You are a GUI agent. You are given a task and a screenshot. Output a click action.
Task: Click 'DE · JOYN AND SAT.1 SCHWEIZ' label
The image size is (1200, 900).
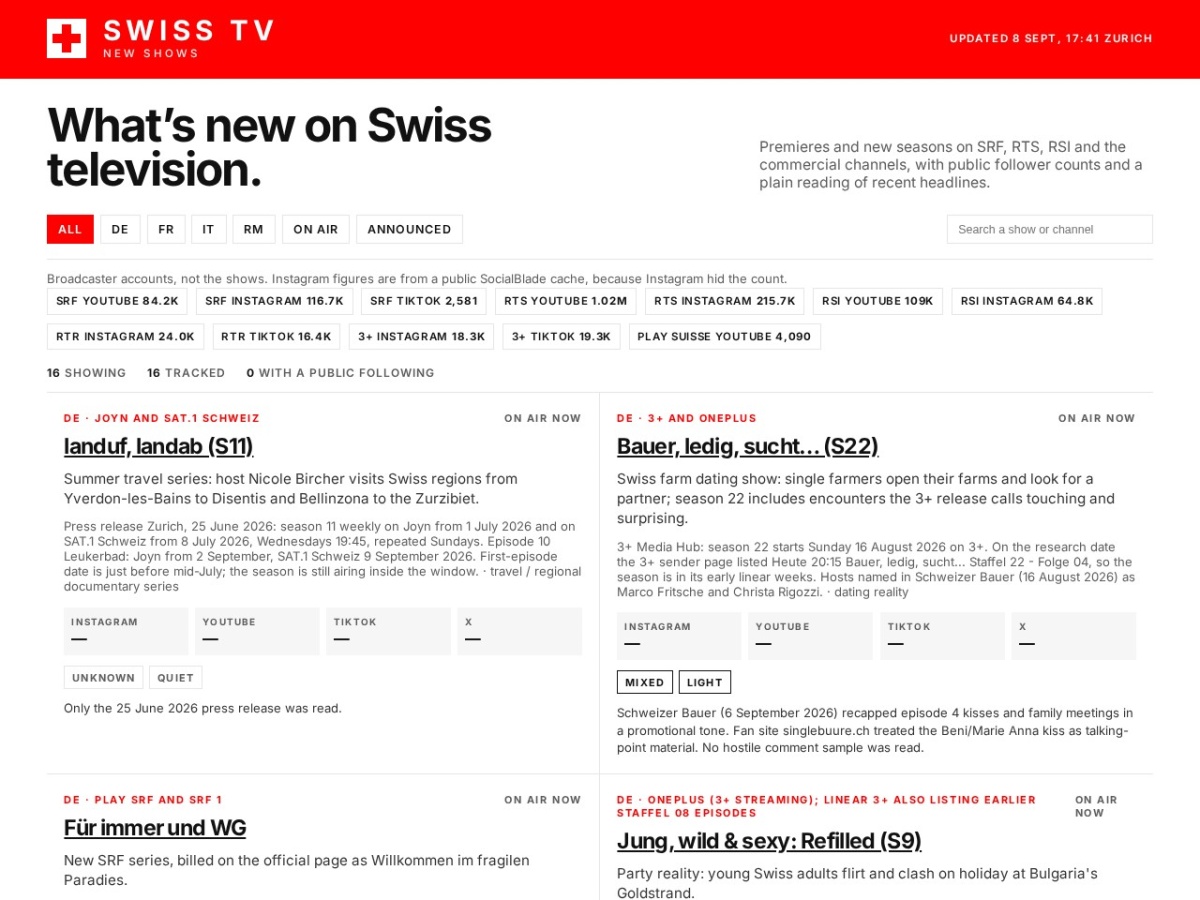click(x=162, y=418)
